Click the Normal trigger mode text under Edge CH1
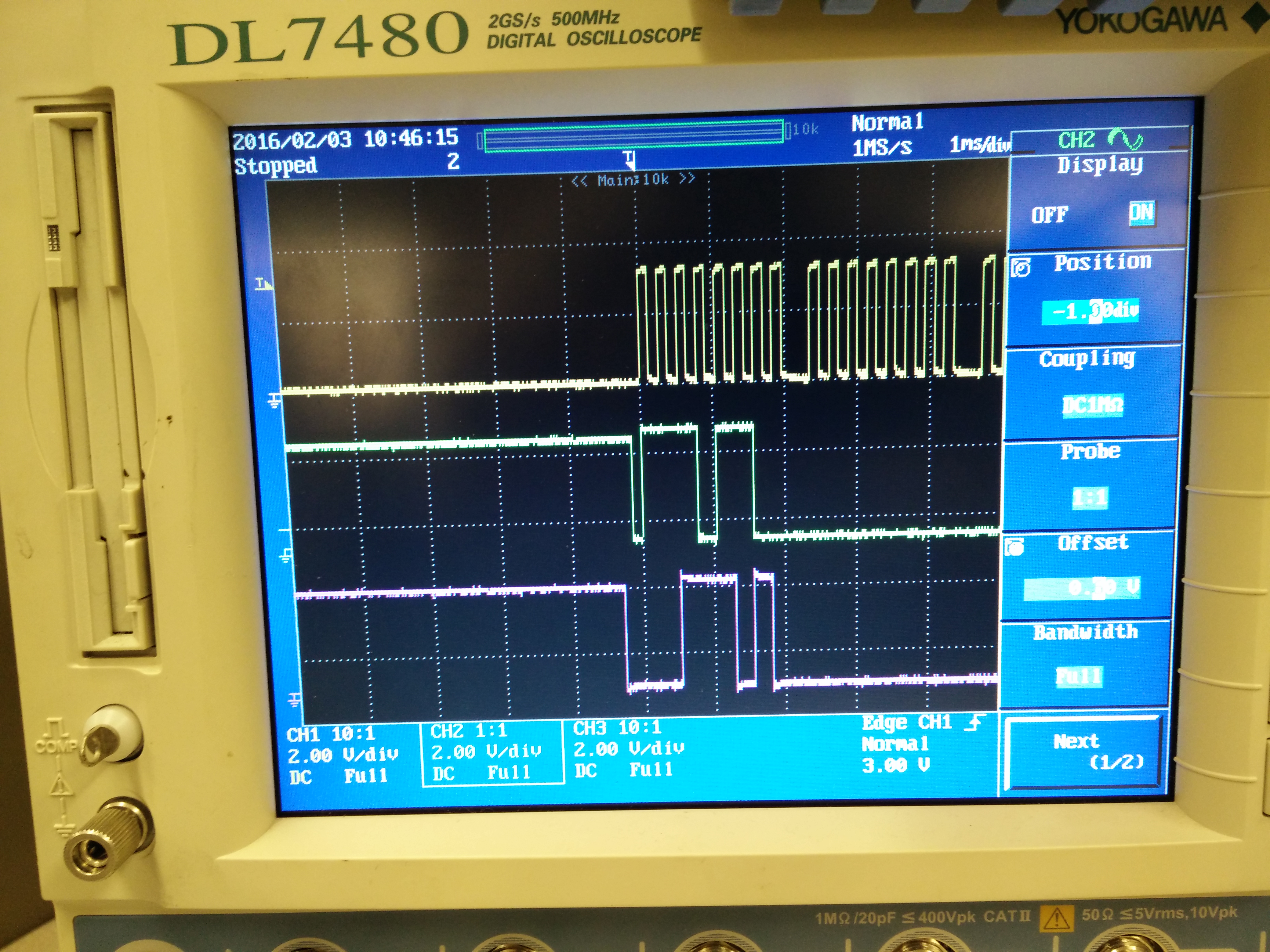The height and width of the screenshot is (952, 1270). (x=894, y=744)
